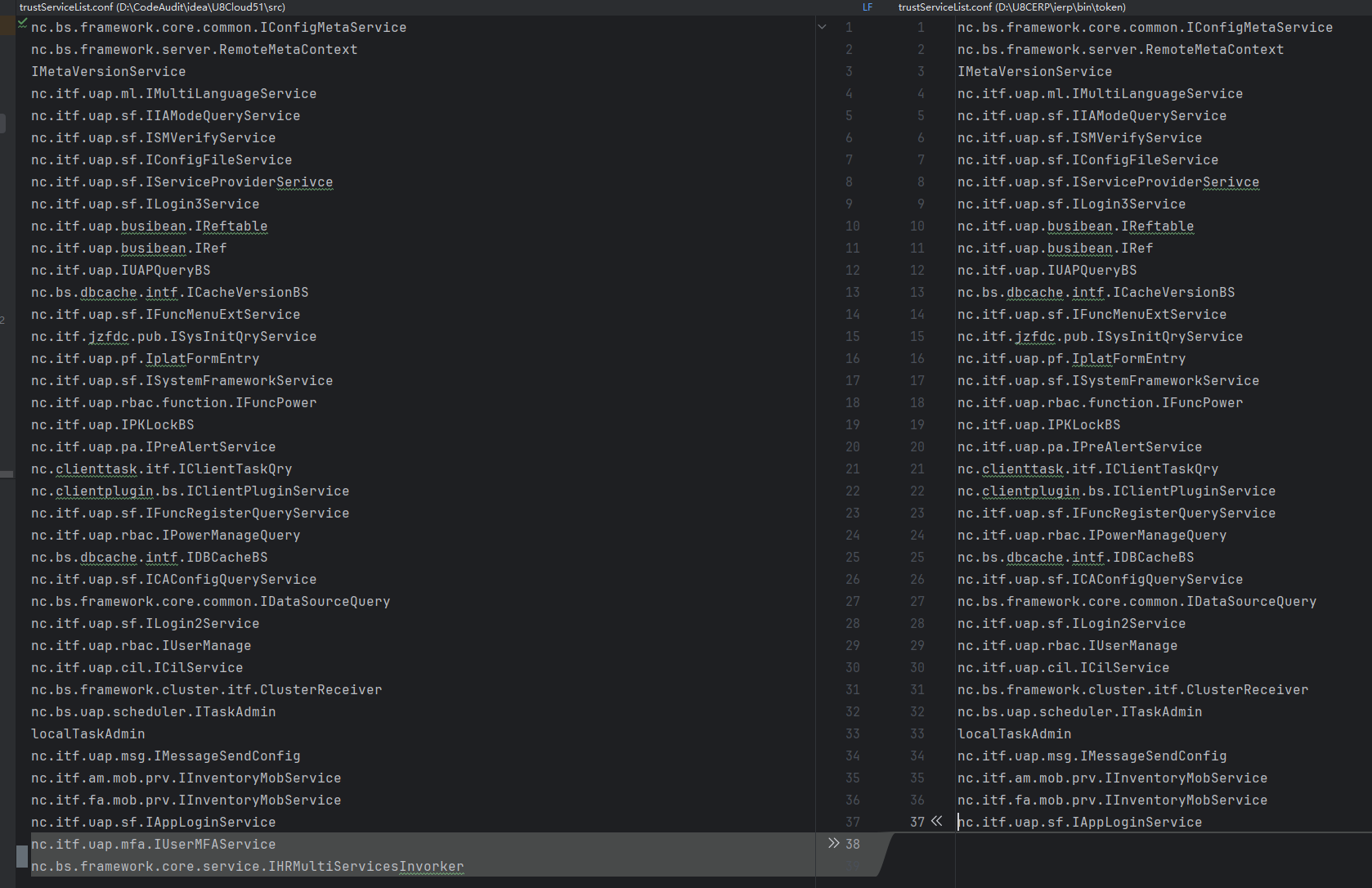Viewport: 1372px width, 888px height.
Task: Click line number 20 in right gutter
Action: tap(917, 446)
